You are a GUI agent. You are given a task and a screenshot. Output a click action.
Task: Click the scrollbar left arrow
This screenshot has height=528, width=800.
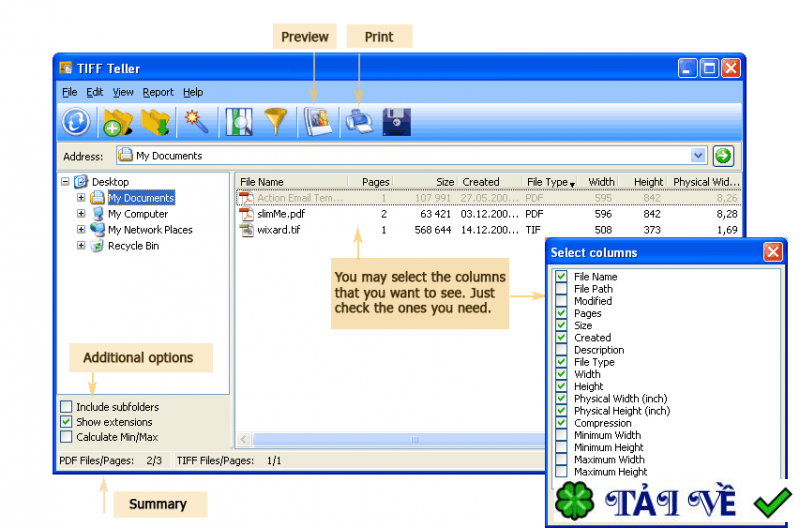244,439
